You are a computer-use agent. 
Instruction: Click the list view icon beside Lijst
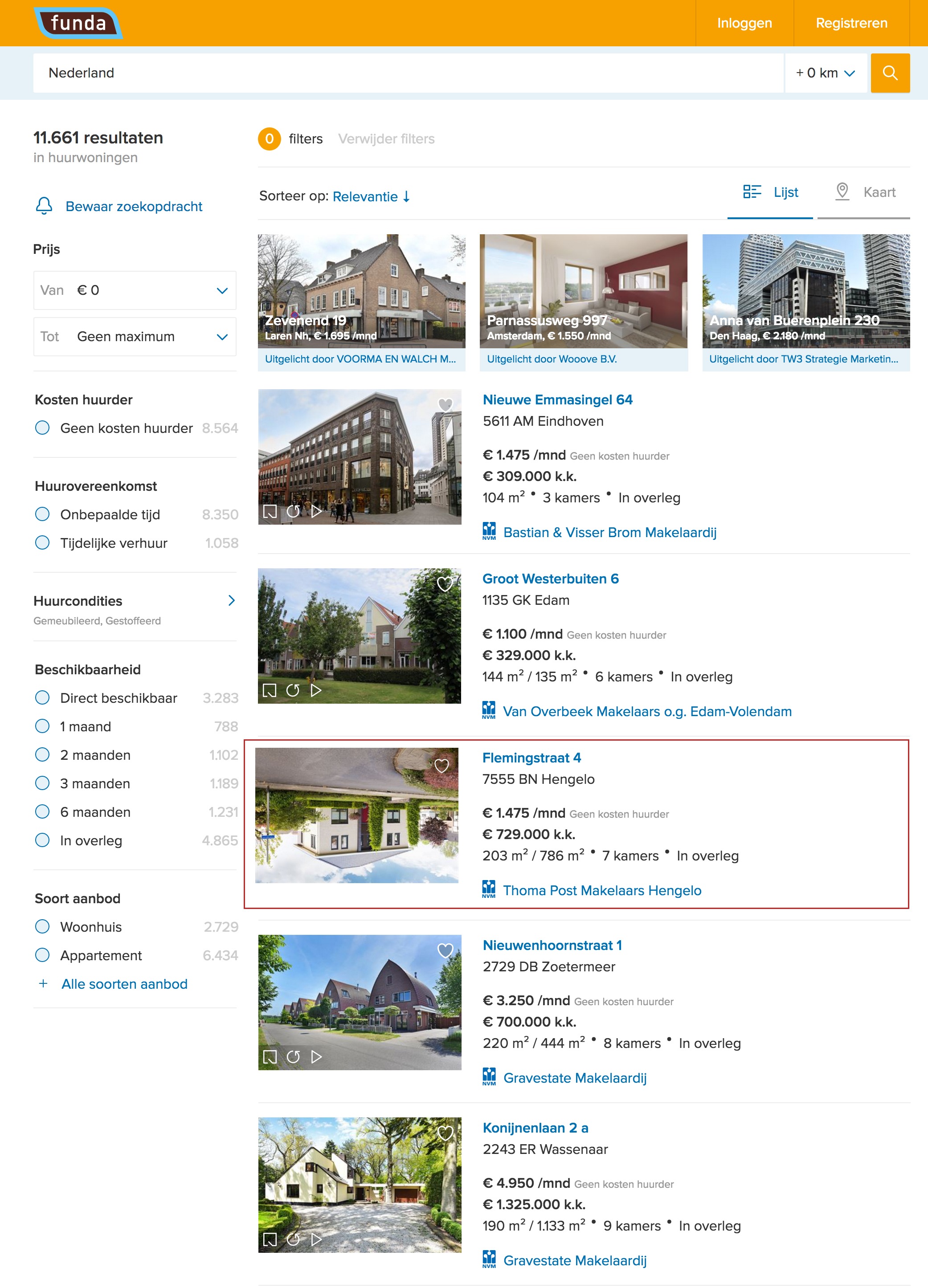click(x=752, y=192)
